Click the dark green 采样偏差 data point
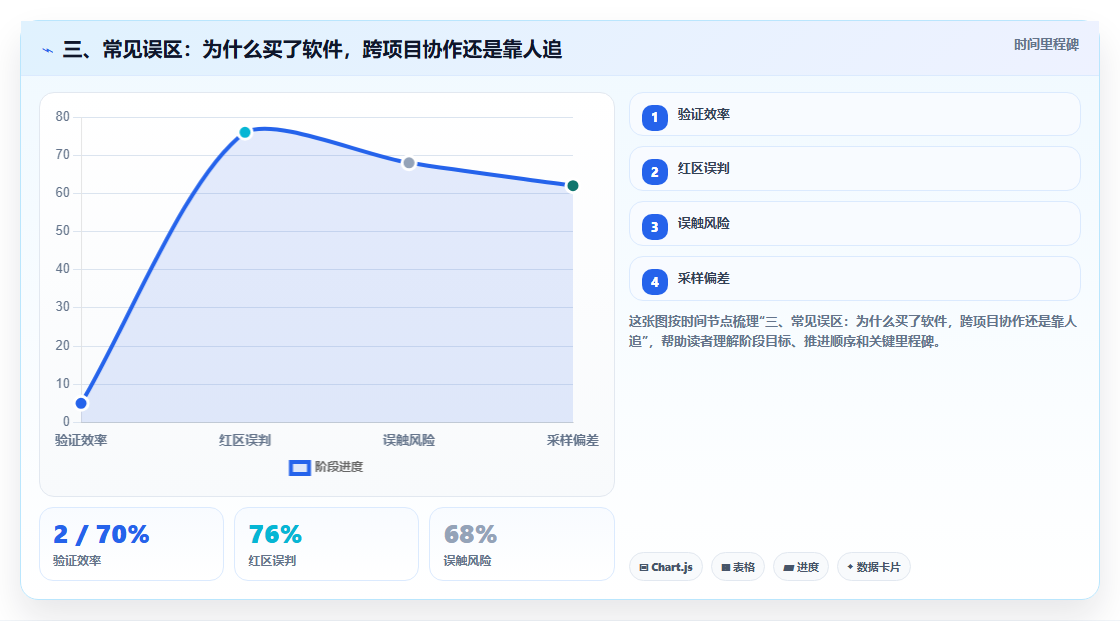 [x=572, y=186]
